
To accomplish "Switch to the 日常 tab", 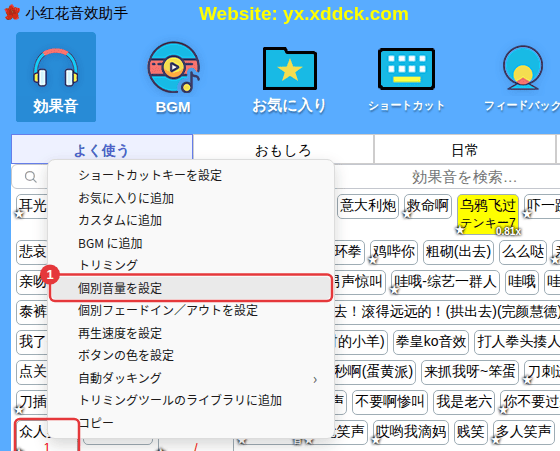I will (464, 150).
